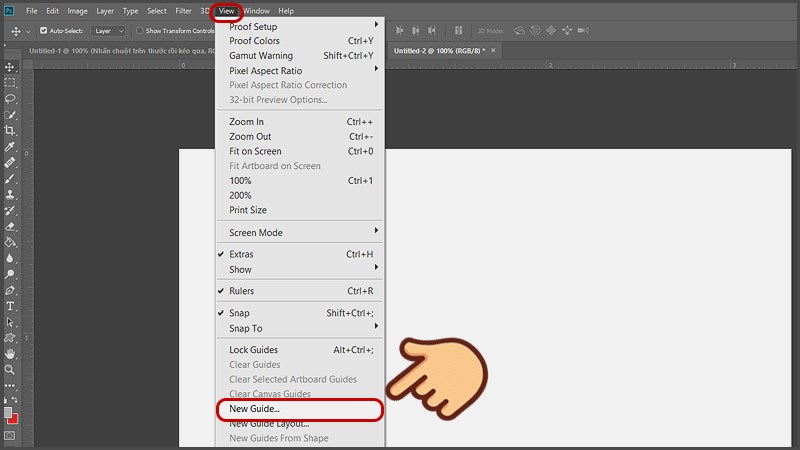Enable Show Transform Controls checkbox
Viewport: 800px width, 450px height.
139,31
